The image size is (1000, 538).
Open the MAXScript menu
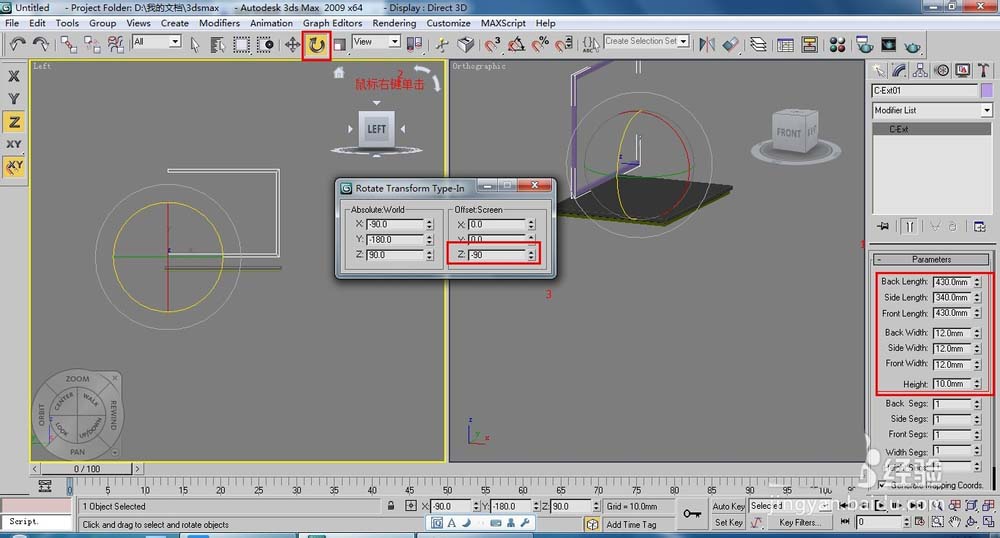[503, 23]
